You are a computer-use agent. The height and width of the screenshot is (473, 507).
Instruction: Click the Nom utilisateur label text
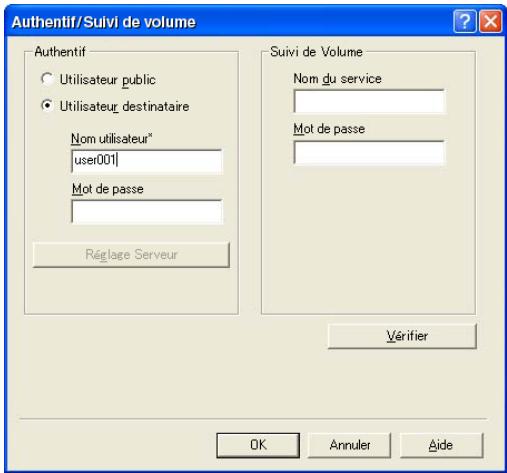(x=112, y=139)
